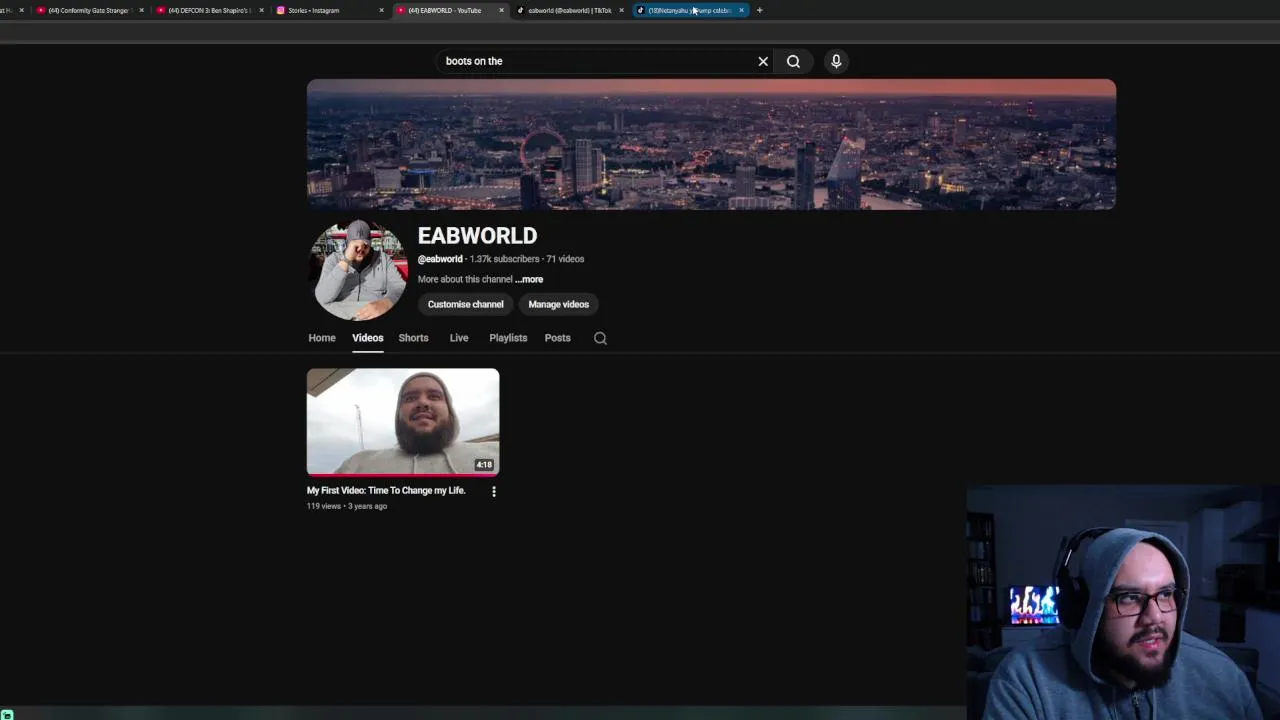Click the EABWORLD channel name heading
This screenshot has height=720, width=1280.
pos(477,236)
